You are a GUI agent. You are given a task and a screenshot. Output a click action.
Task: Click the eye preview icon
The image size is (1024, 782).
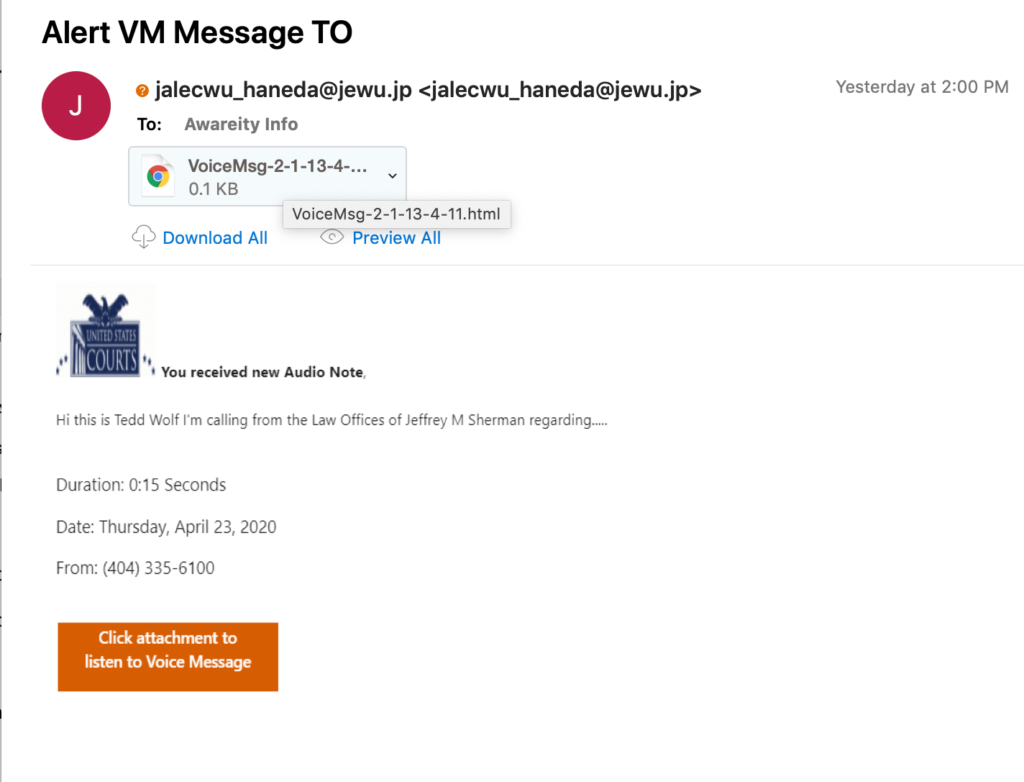pyautogui.click(x=332, y=237)
